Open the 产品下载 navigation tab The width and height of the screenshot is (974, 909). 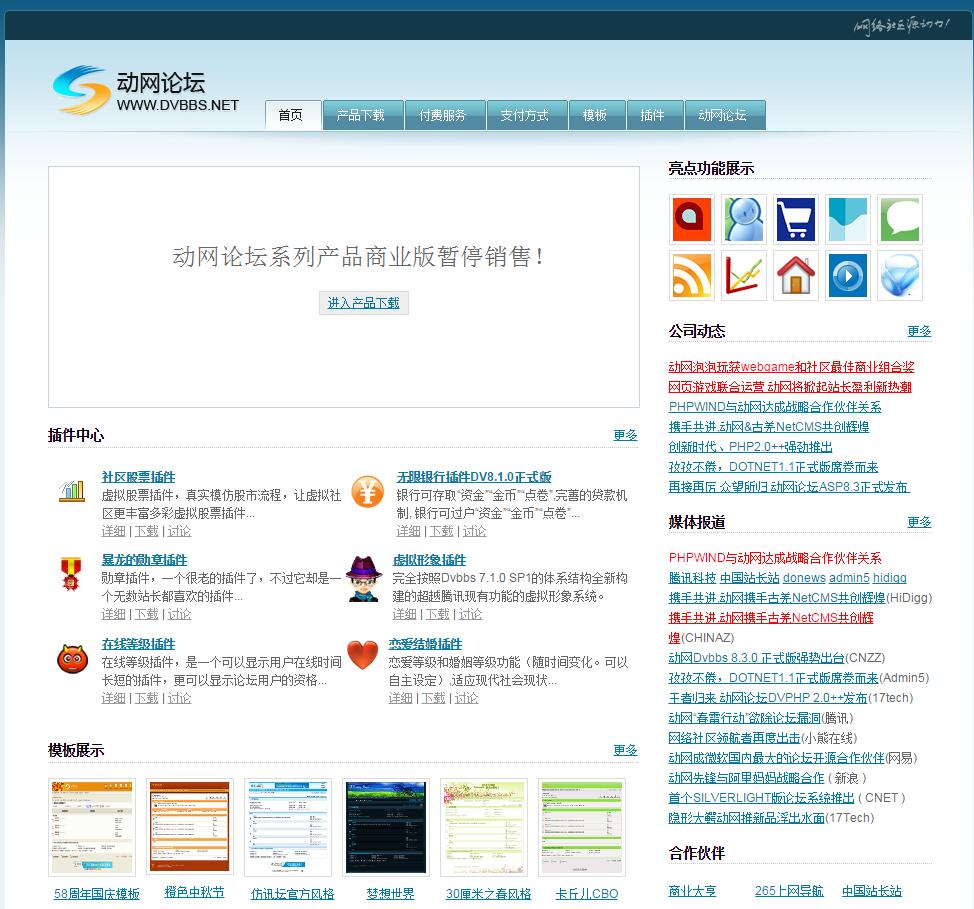click(363, 115)
